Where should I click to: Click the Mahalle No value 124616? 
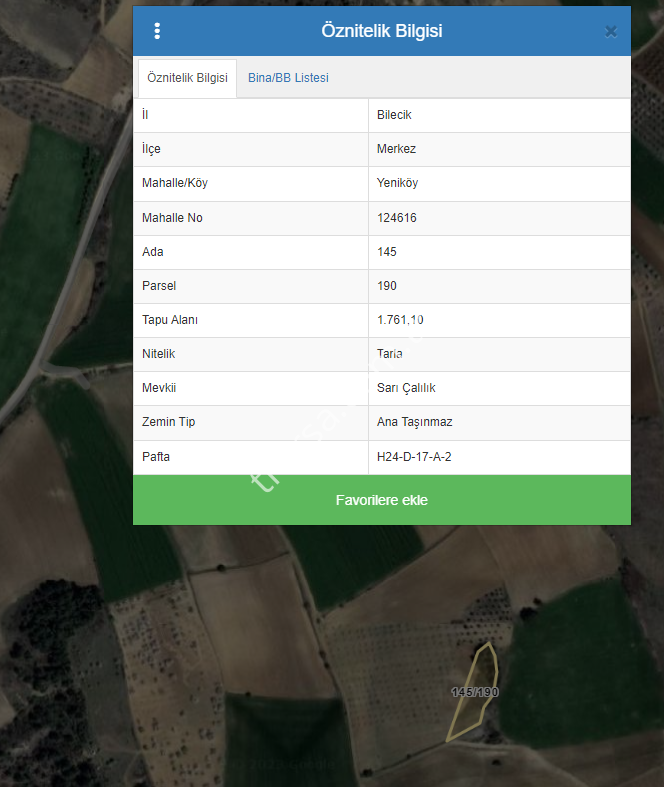tap(397, 218)
